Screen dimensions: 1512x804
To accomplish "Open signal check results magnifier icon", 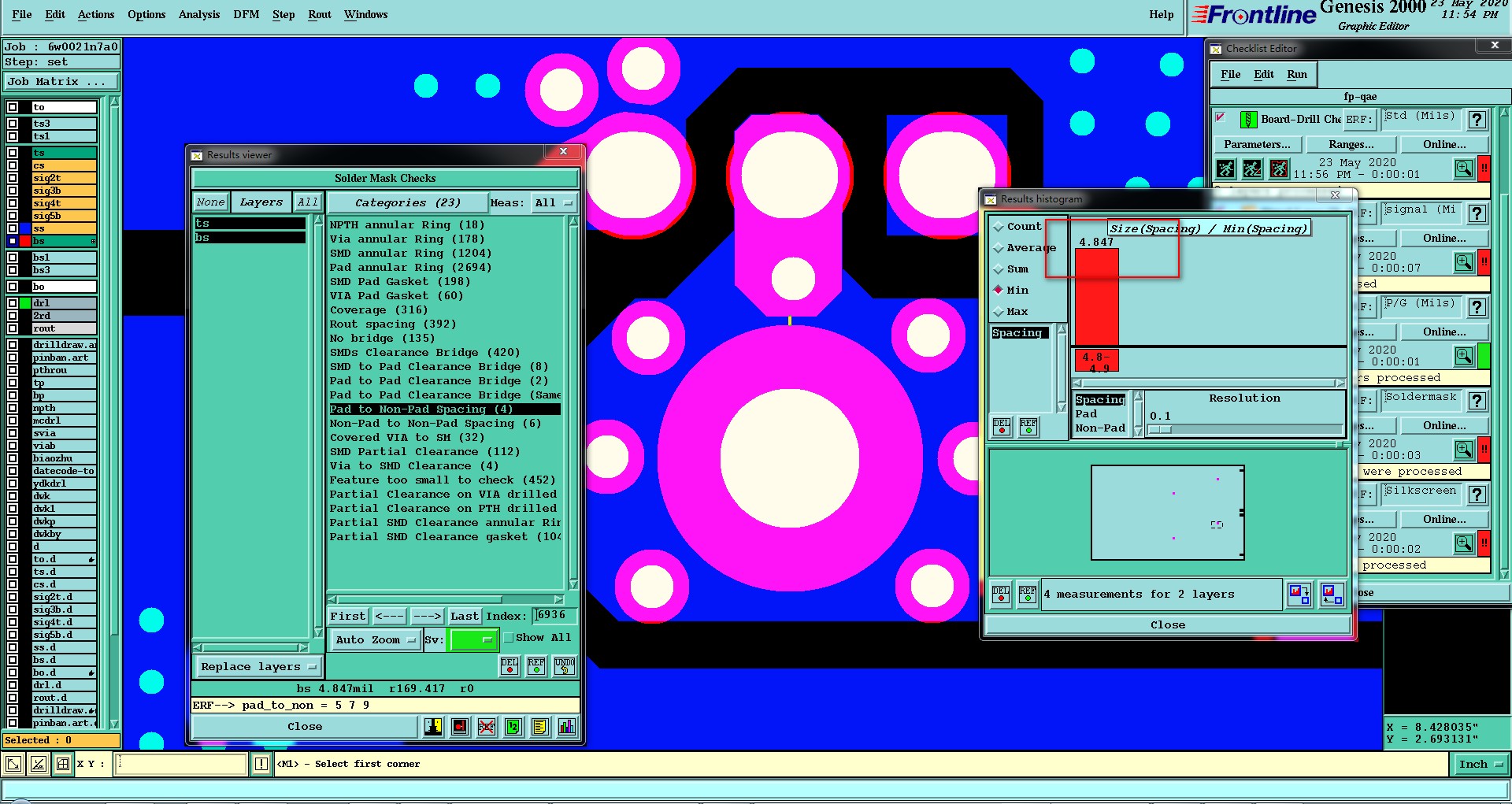I will point(1463,262).
